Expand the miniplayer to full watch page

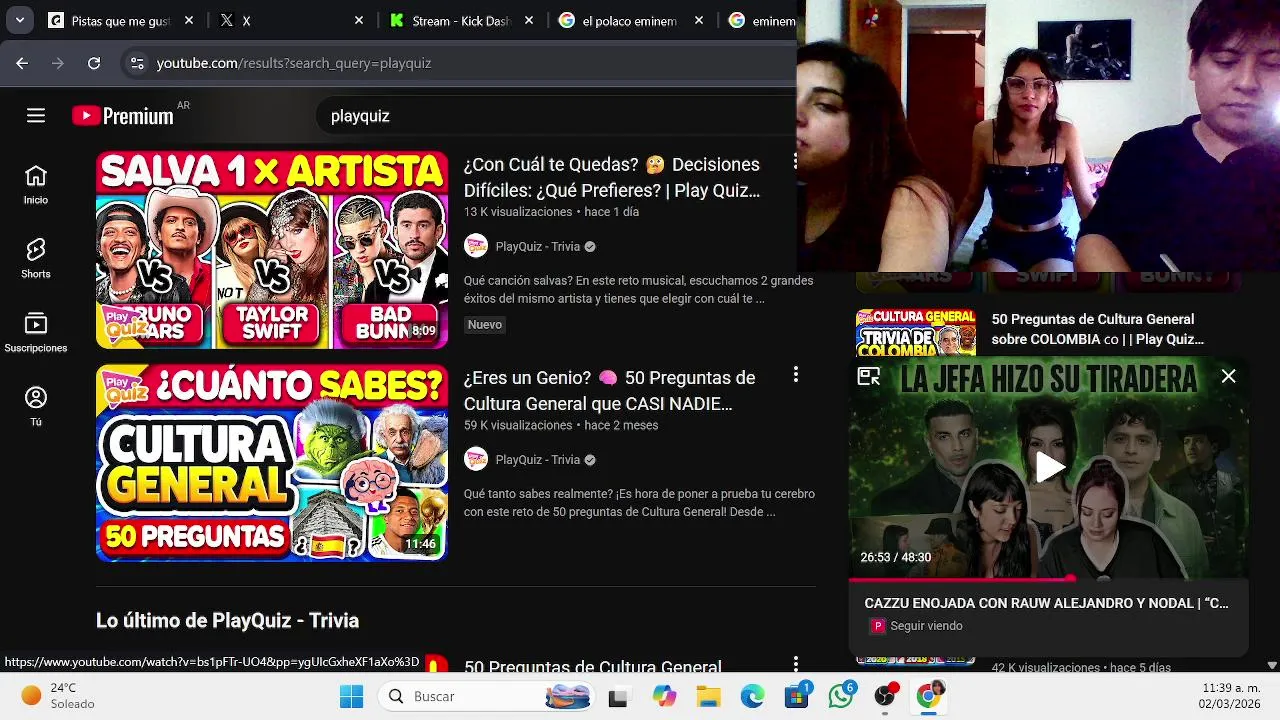pyautogui.click(x=868, y=376)
